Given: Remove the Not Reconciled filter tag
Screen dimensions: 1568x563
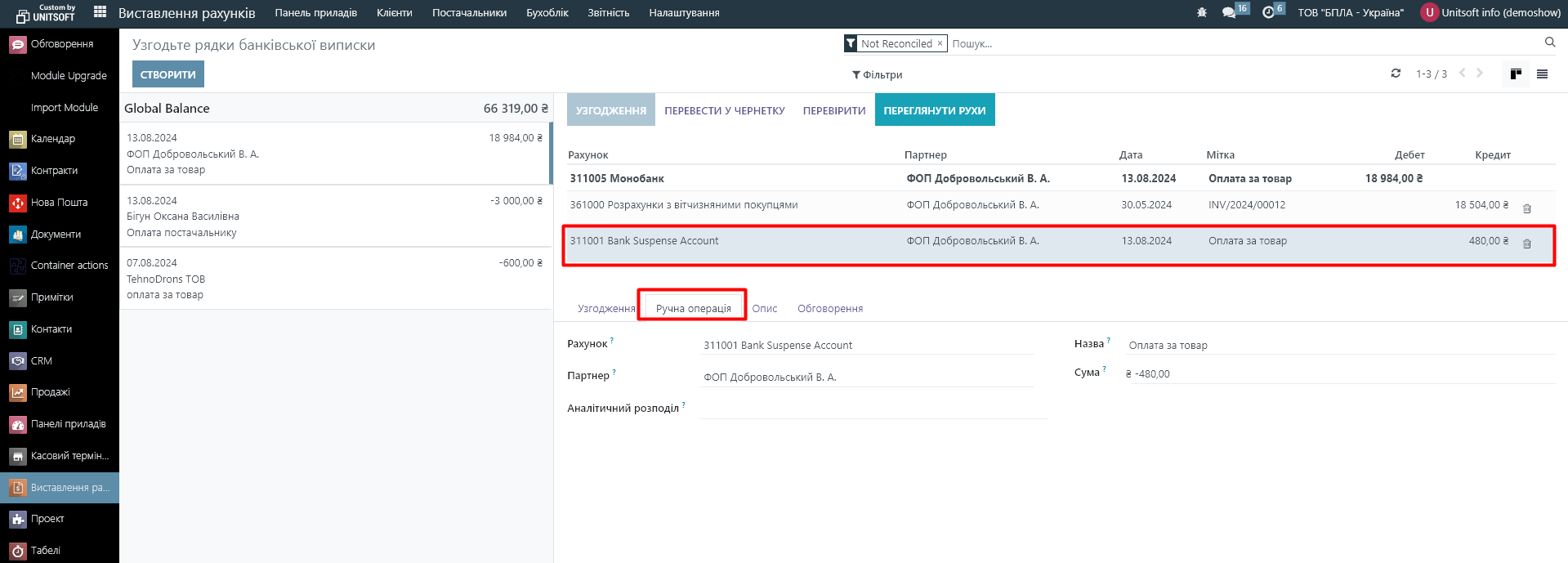Looking at the screenshot, I should pos(940,43).
